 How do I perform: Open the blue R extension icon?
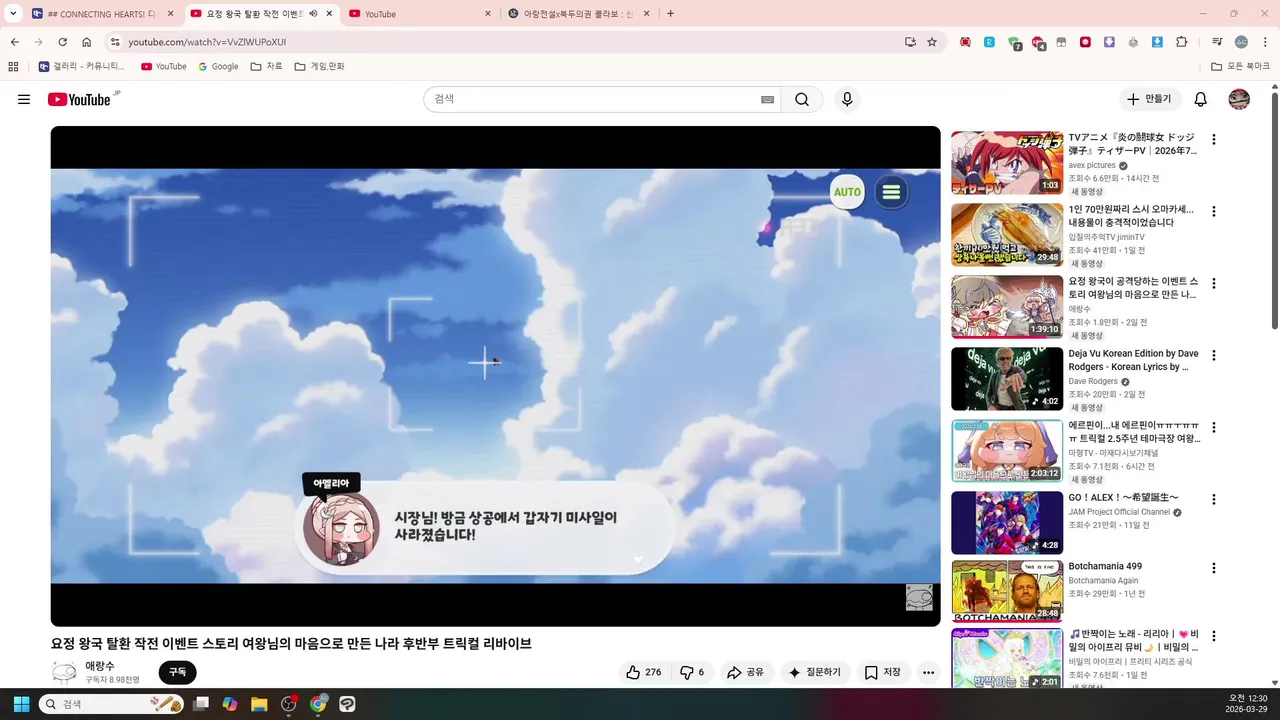pyautogui.click(x=989, y=42)
